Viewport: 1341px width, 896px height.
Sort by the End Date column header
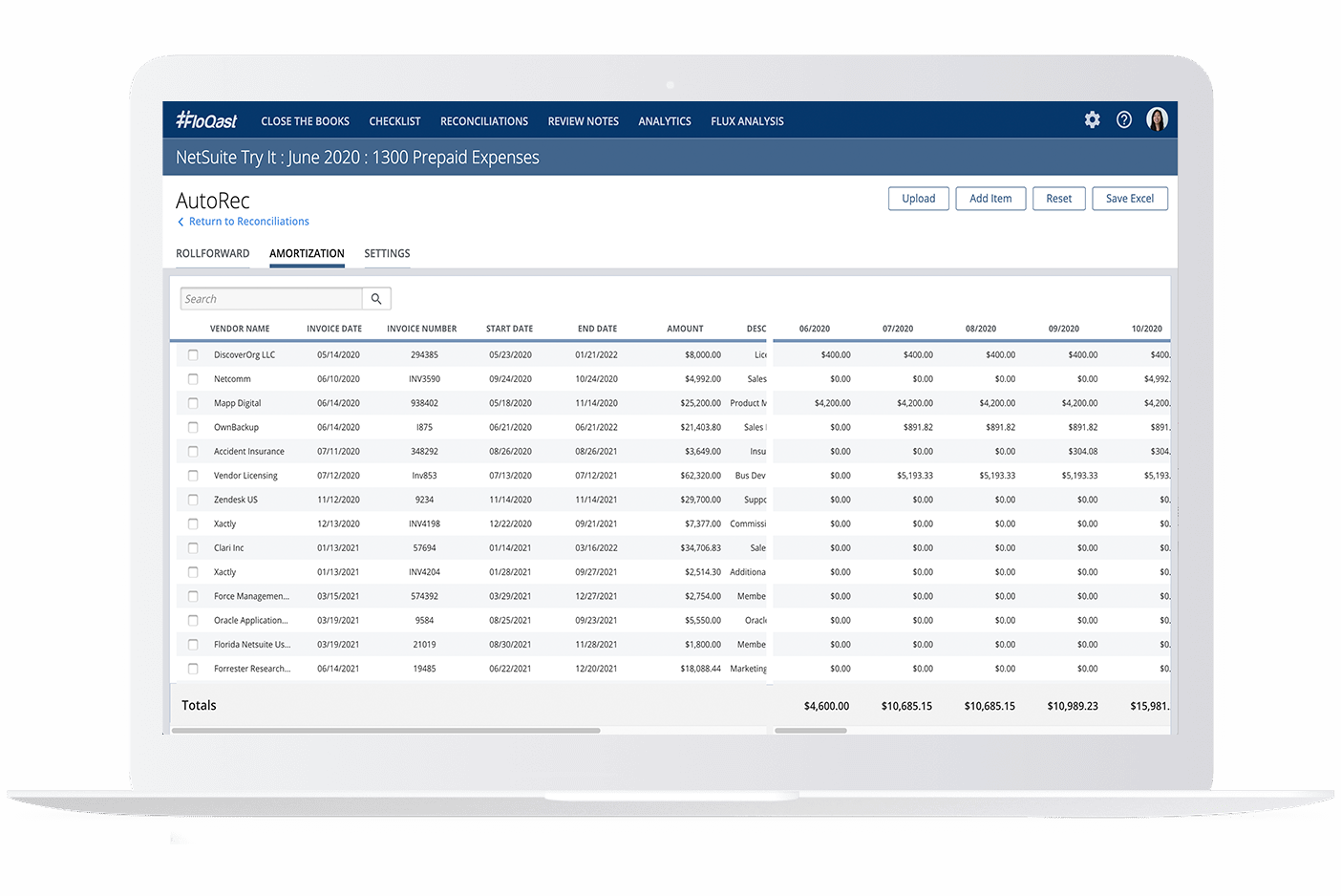pyautogui.click(x=597, y=329)
